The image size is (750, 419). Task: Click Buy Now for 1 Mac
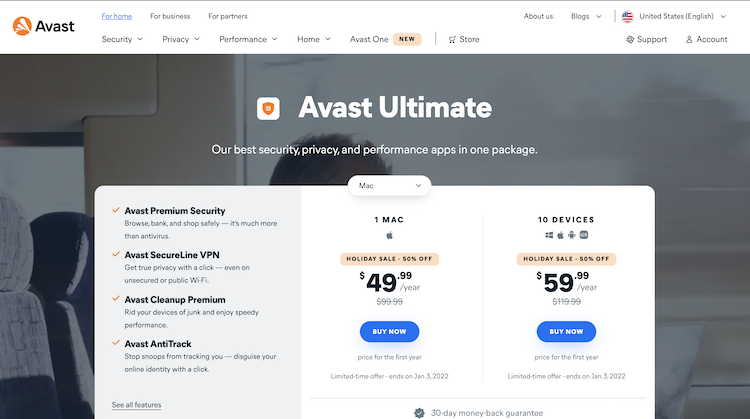click(x=390, y=332)
